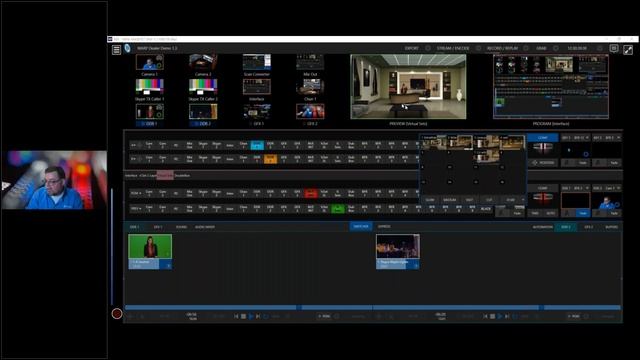This screenshot has height=360, width=640.
Task: Skip to previous DDR 1 clip
Action: click(236, 316)
